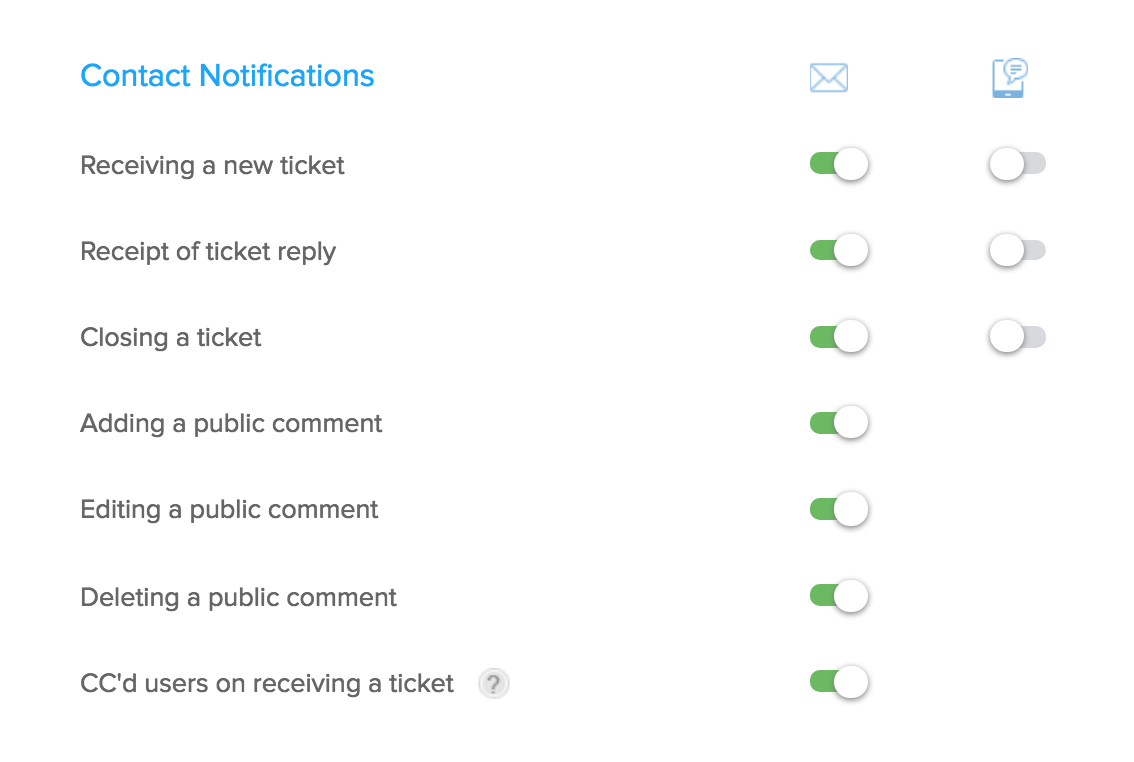Image resolution: width=1134 pixels, height=762 pixels.
Task: Click the Contact Notifications heading
Action: pyautogui.click(x=227, y=76)
